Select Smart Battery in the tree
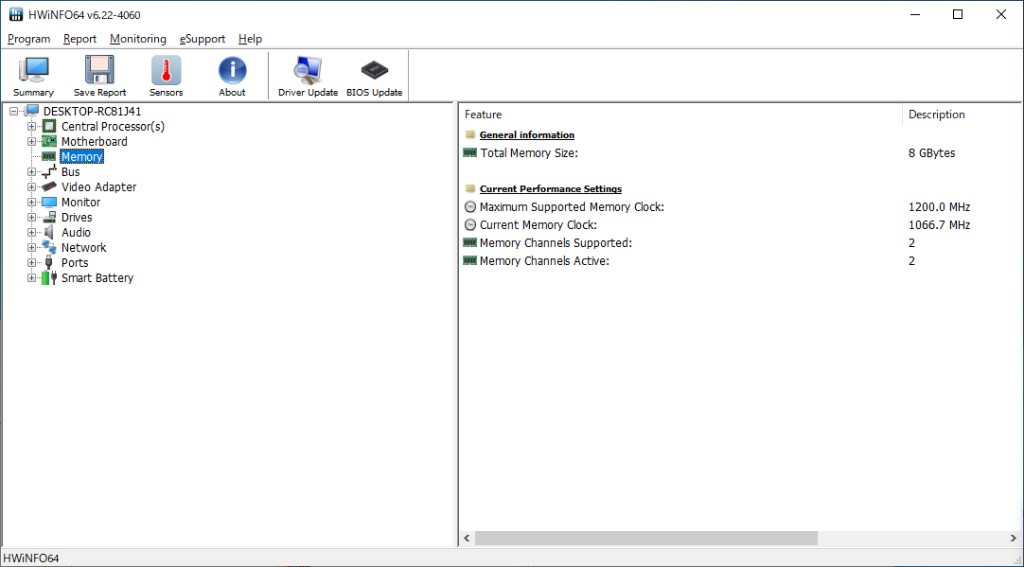1024x567 pixels. coord(97,278)
